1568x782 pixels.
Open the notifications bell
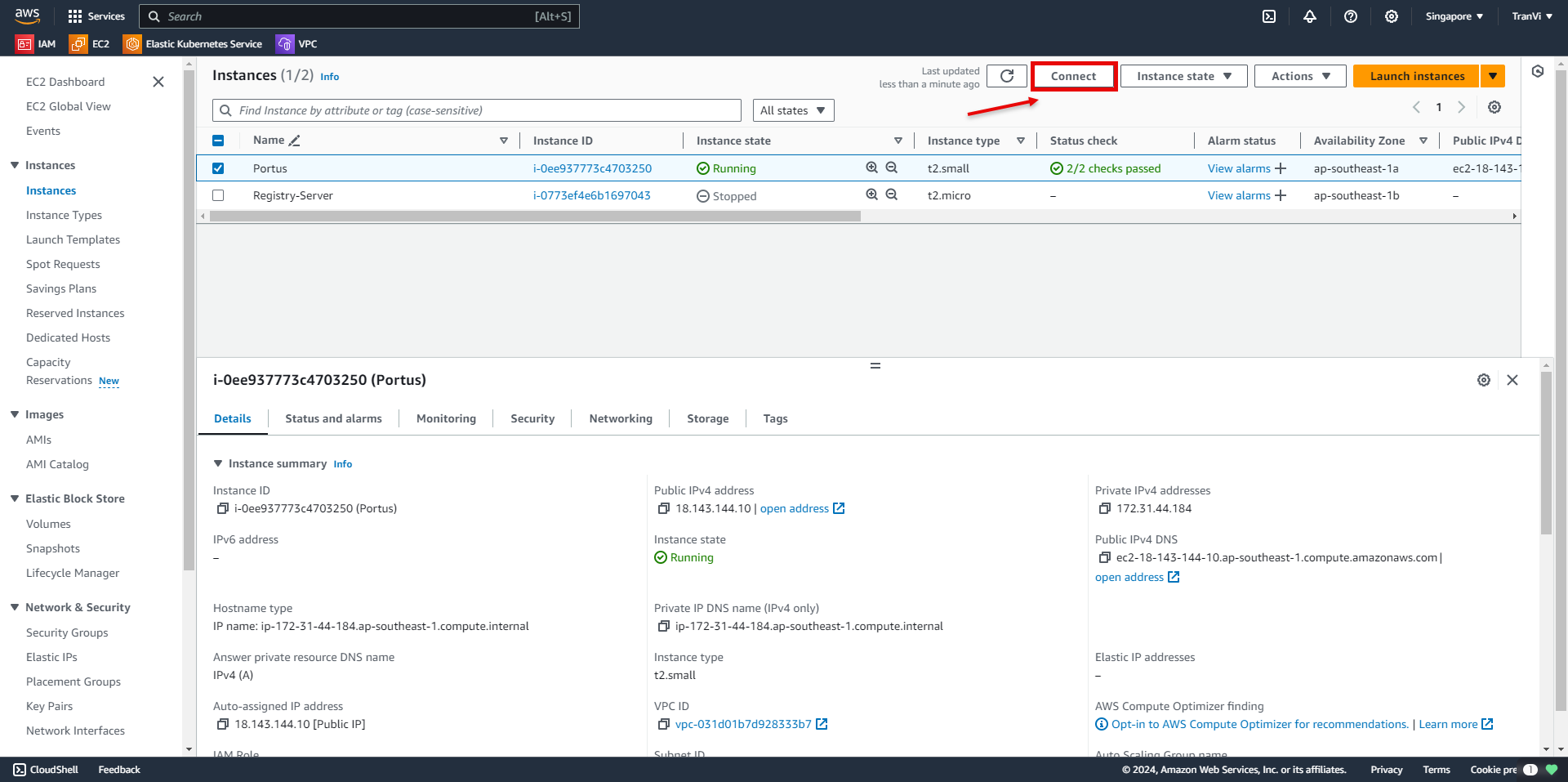coord(1310,16)
